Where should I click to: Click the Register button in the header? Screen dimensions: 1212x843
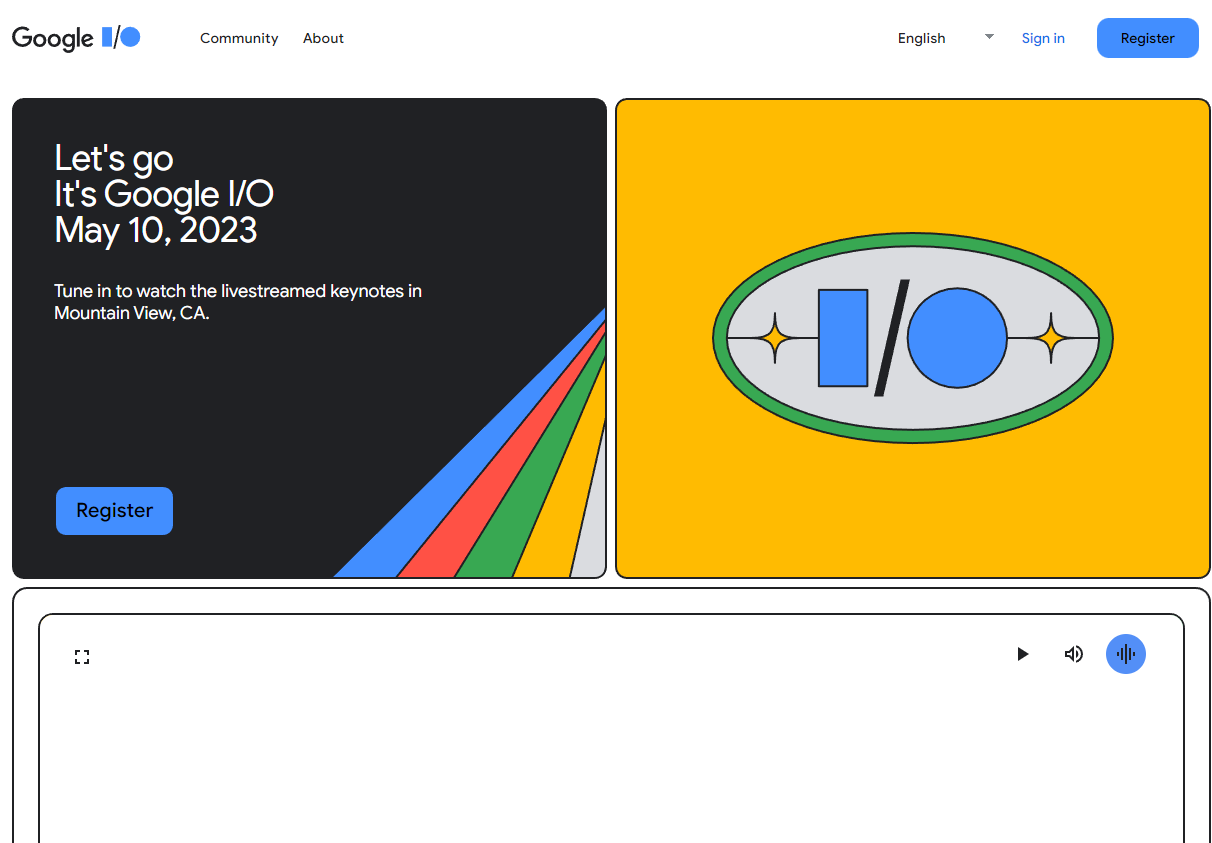point(1147,38)
